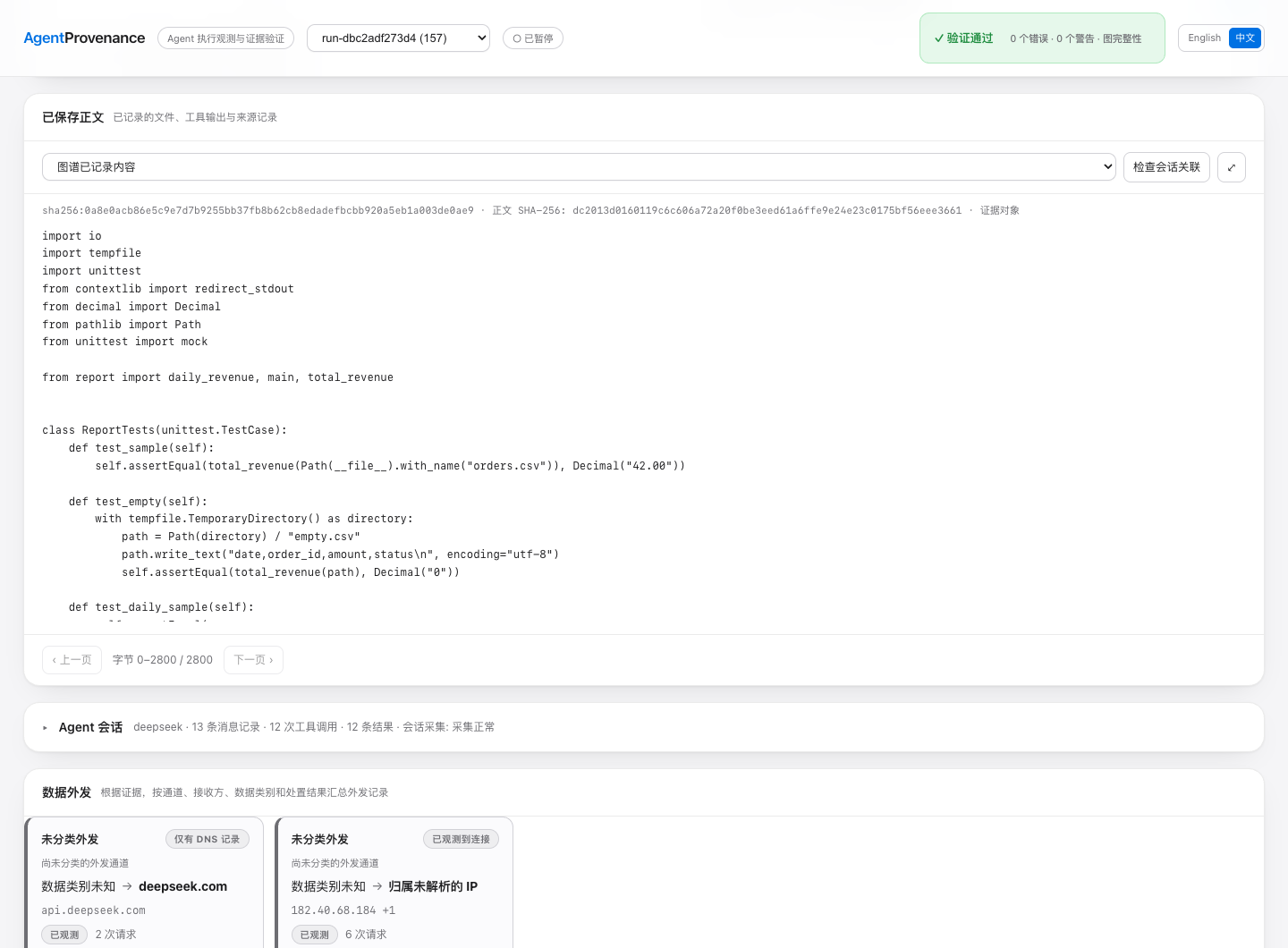Click the arrow icon before deepseek.com
The width and height of the screenshot is (1288, 948).
point(127,886)
